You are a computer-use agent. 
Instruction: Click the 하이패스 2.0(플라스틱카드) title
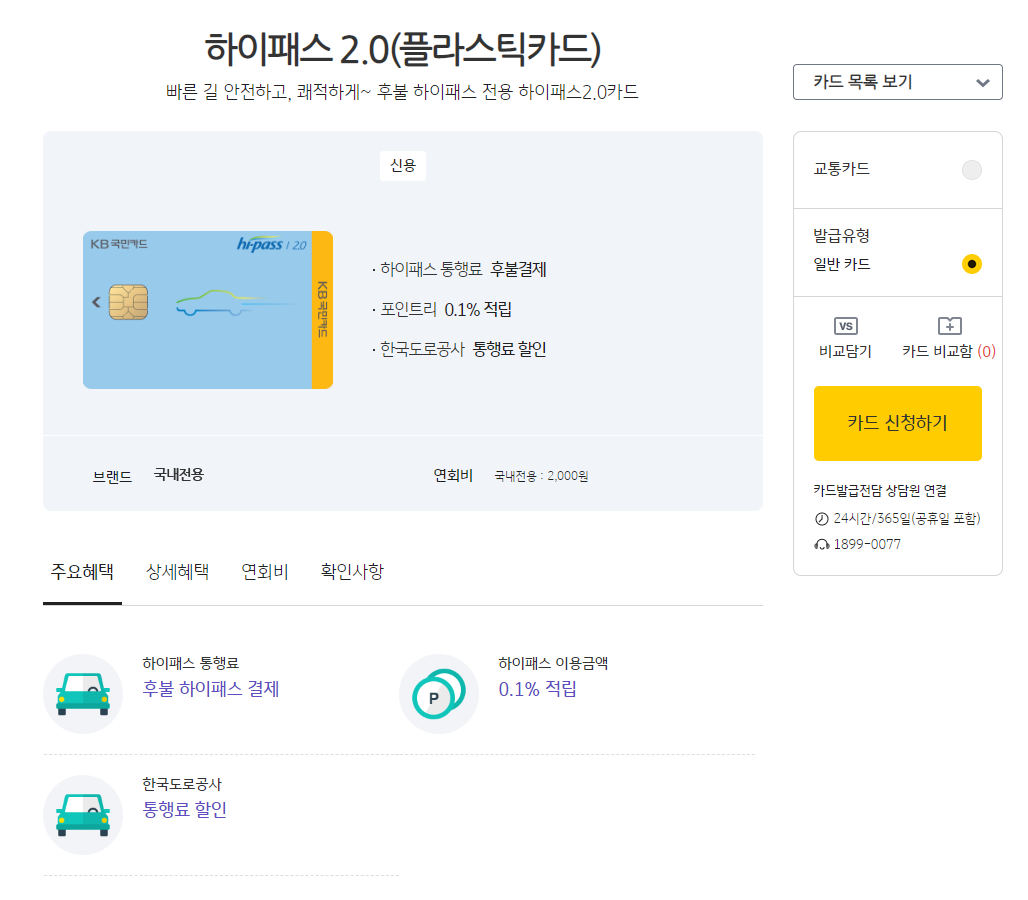point(403,49)
